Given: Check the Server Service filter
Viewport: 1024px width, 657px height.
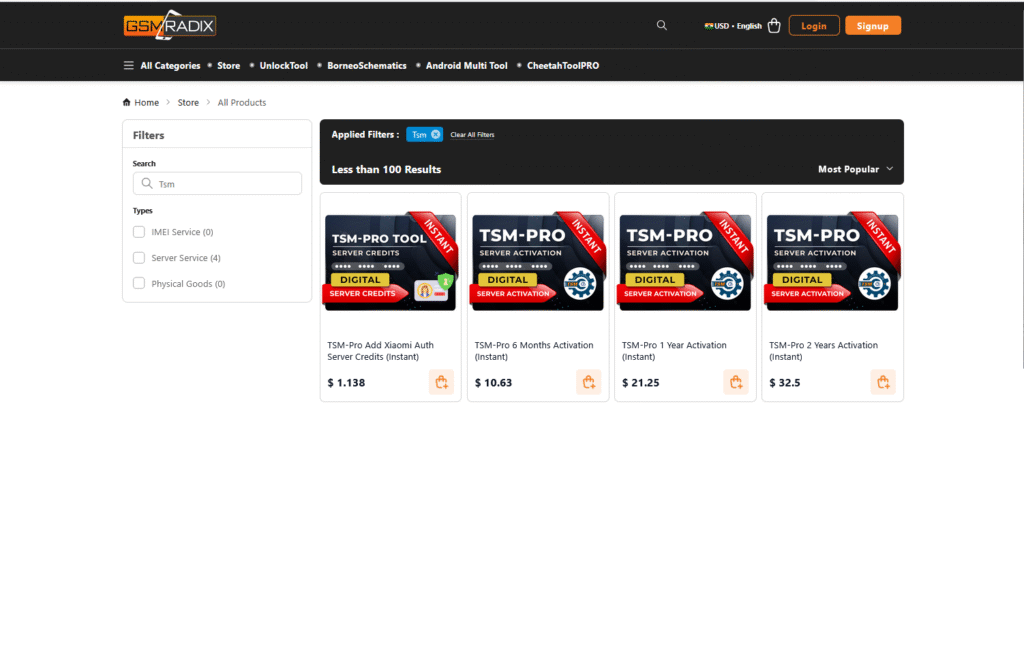Looking at the screenshot, I should pyautogui.click(x=139, y=258).
